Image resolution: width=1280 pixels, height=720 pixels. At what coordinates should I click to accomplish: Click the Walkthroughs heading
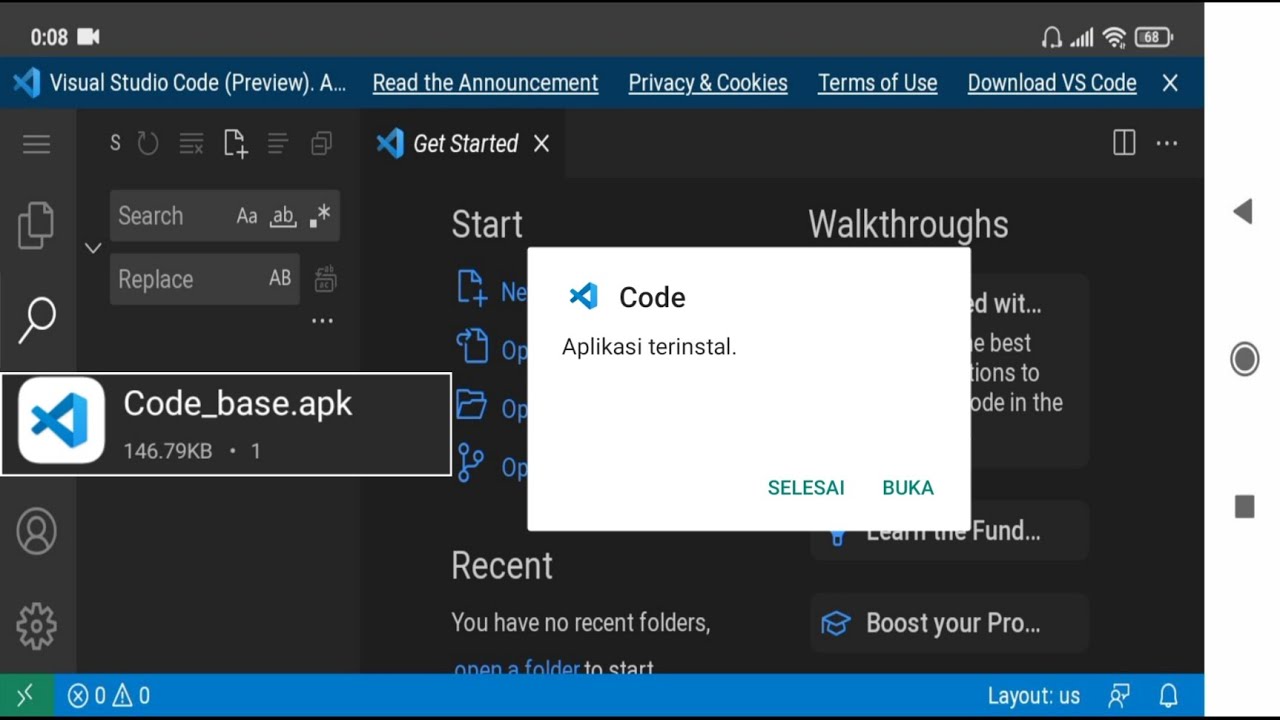(908, 224)
